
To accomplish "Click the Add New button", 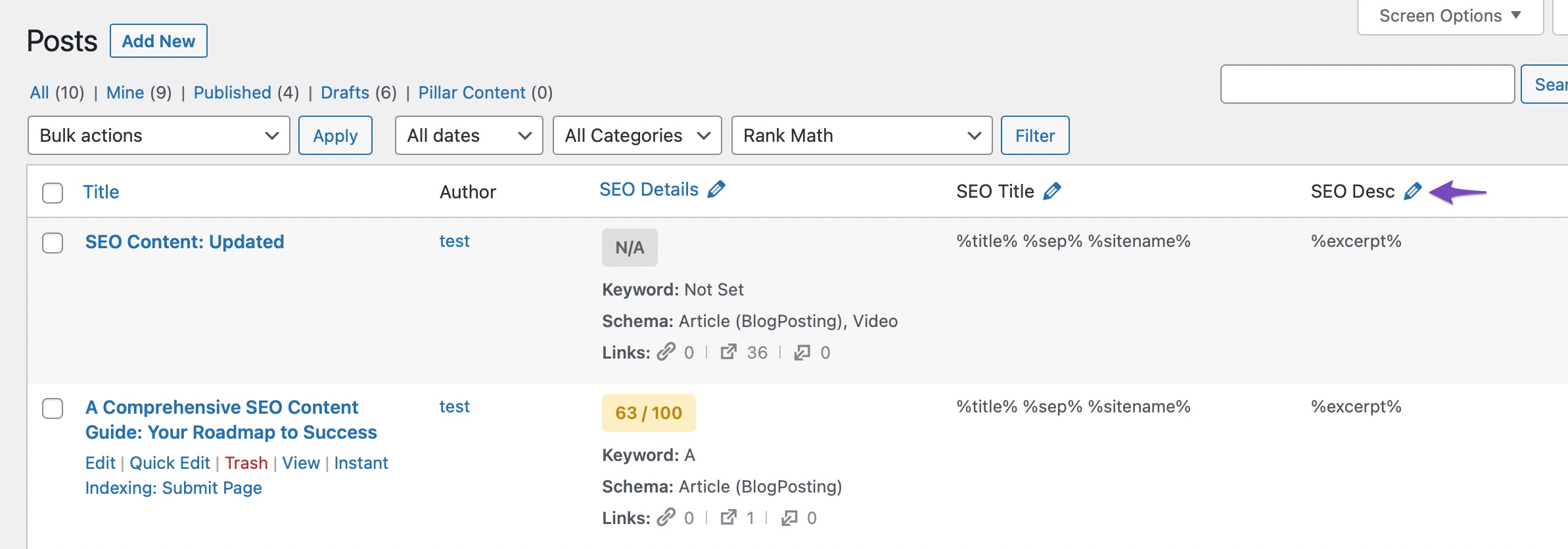I will pyautogui.click(x=158, y=41).
